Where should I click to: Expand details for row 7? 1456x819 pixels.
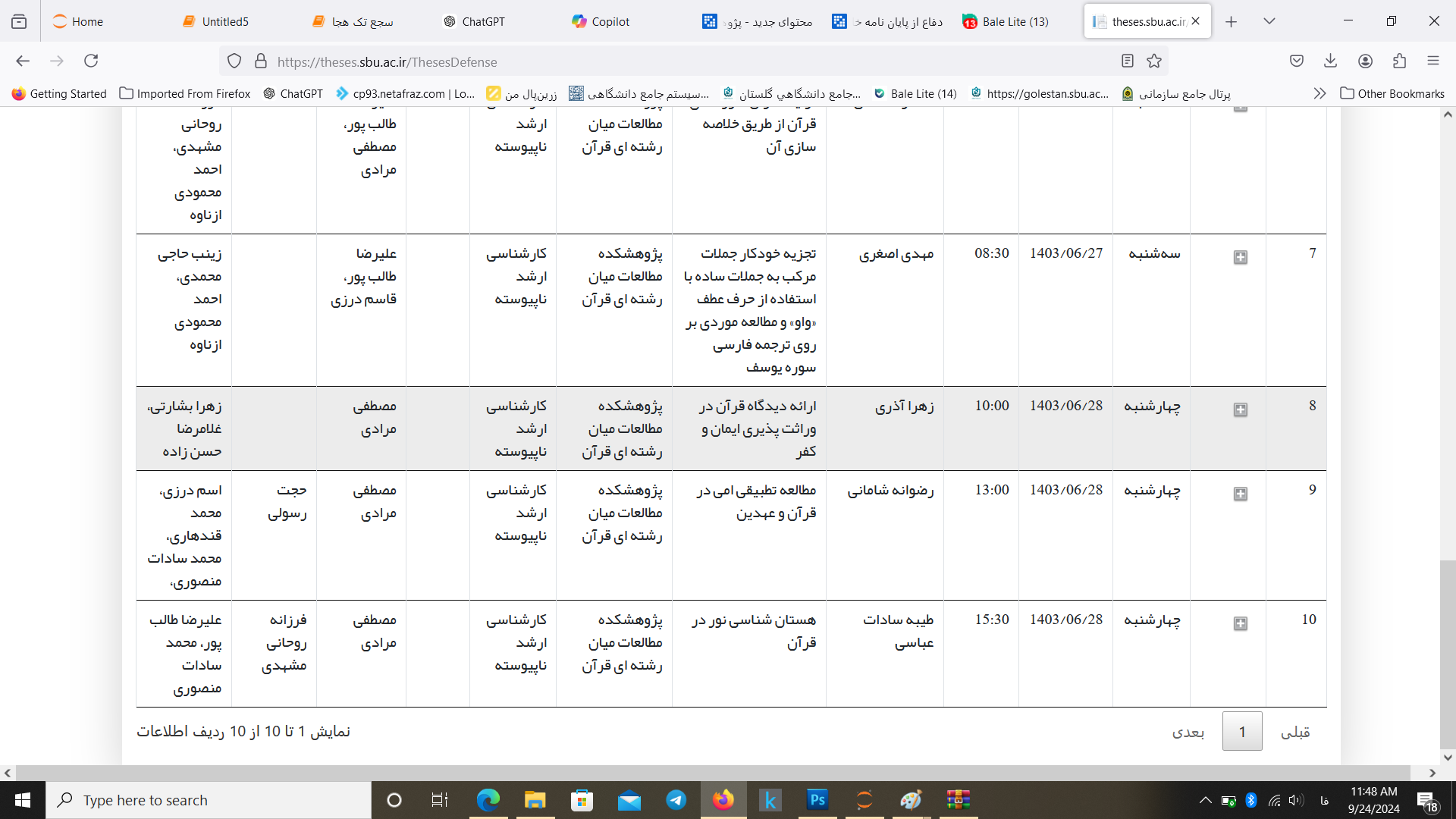1240,258
